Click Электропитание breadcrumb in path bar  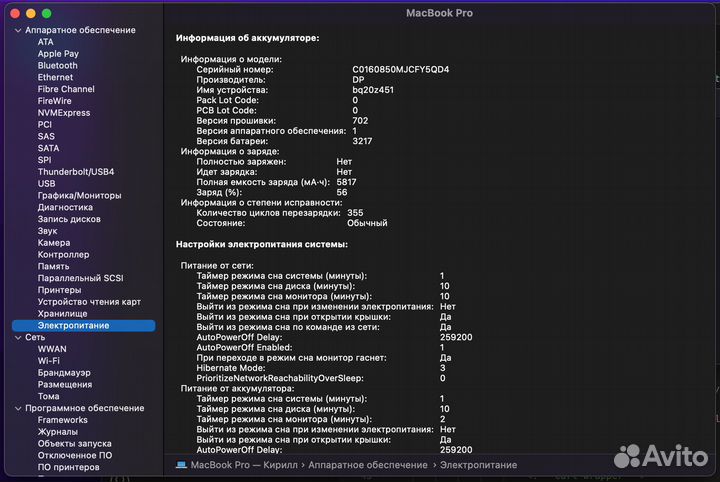click(478, 465)
